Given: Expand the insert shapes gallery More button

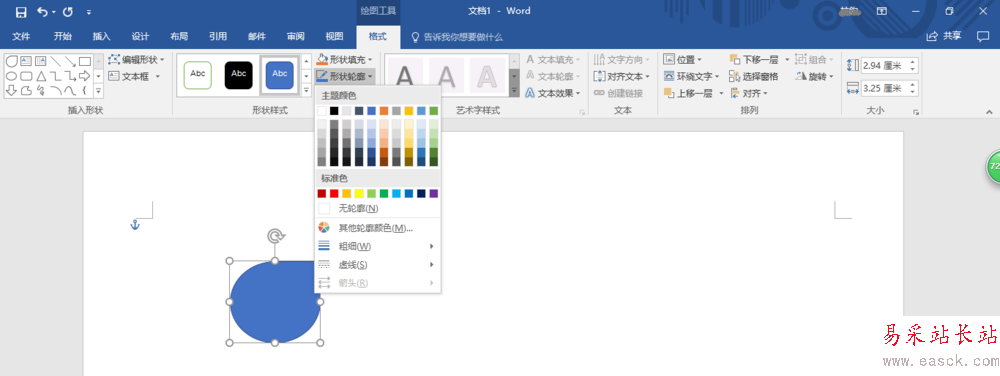Looking at the screenshot, I should coord(98,91).
